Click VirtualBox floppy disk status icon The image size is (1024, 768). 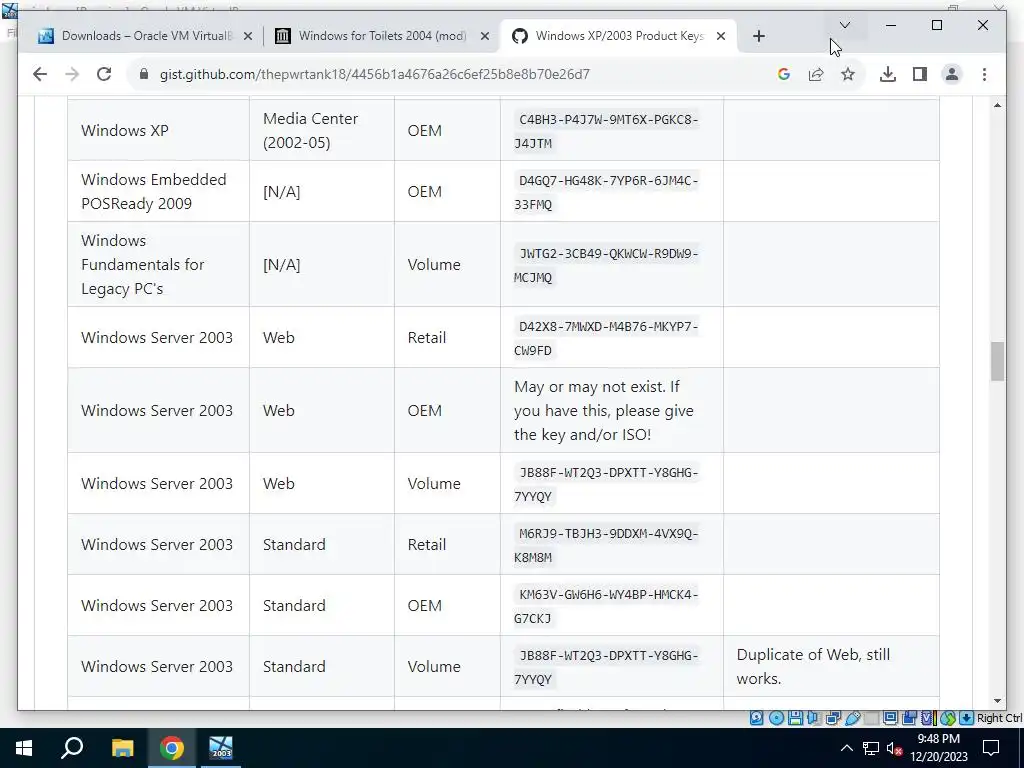click(x=795, y=718)
